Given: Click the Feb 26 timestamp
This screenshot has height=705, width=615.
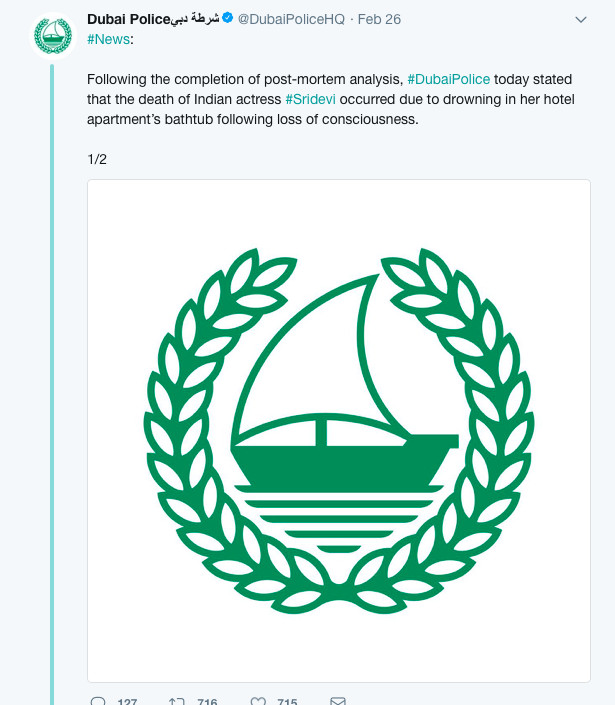Looking at the screenshot, I should click(379, 19).
